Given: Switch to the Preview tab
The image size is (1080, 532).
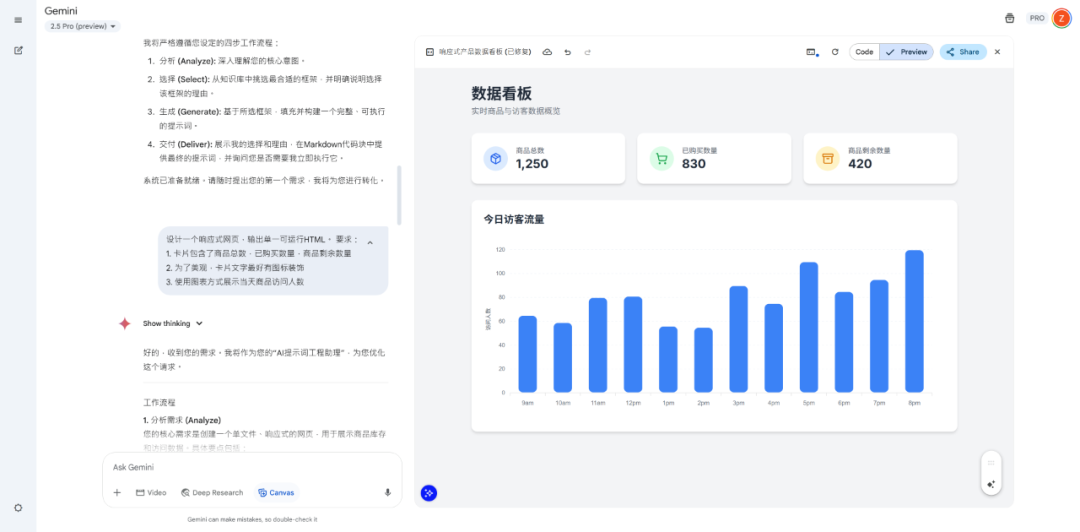Looking at the screenshot, I should pos(906,52).
